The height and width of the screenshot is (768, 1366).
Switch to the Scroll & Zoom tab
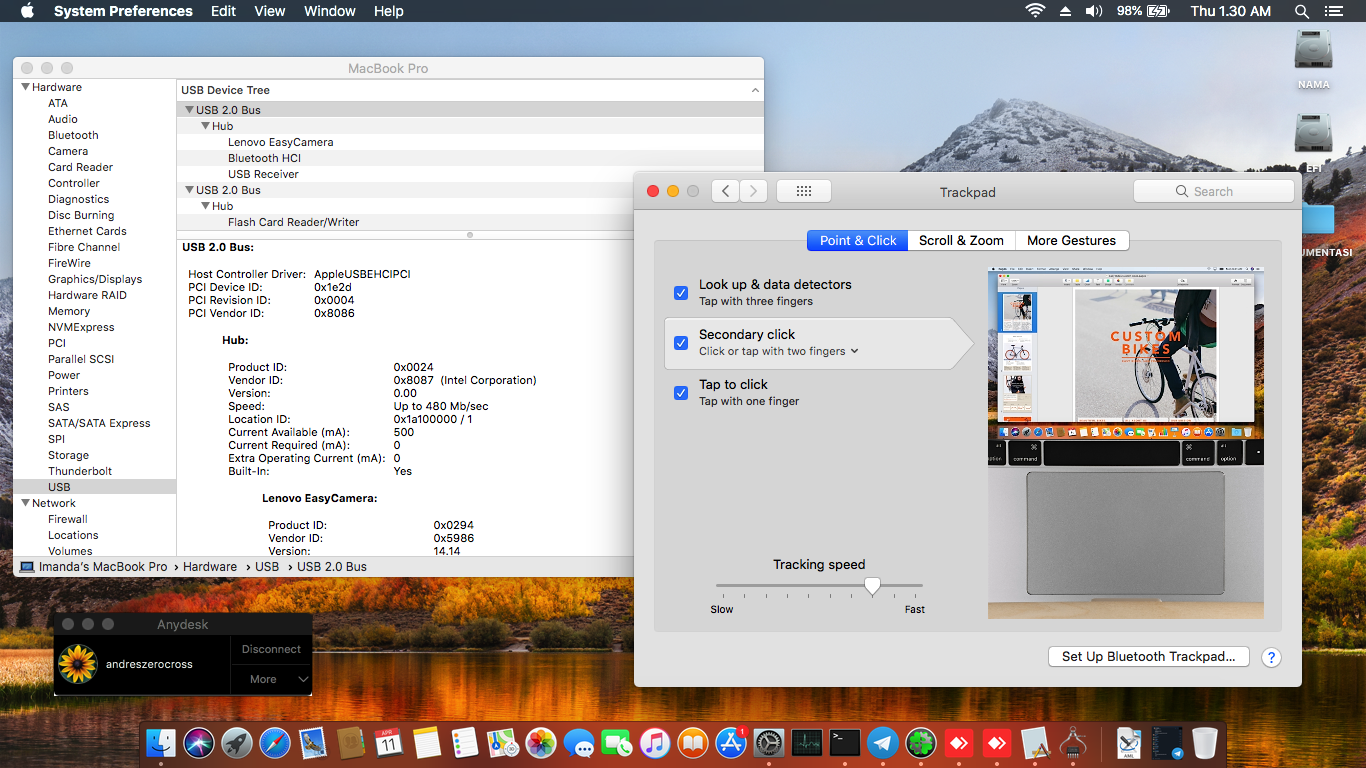961,240
